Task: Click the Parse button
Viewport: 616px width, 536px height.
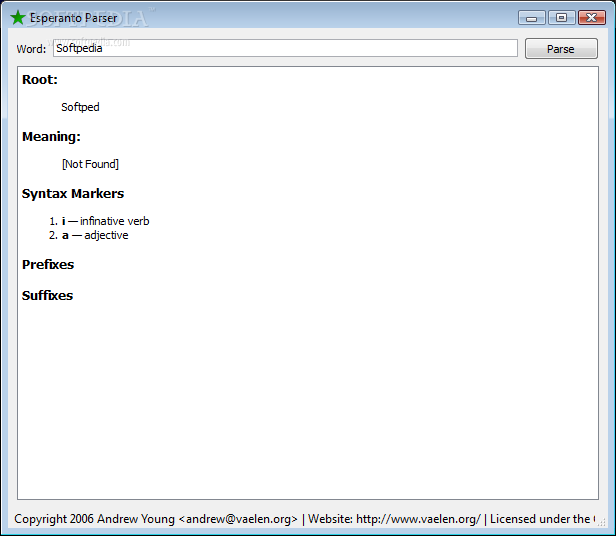Action: click(x=561, y=49)
